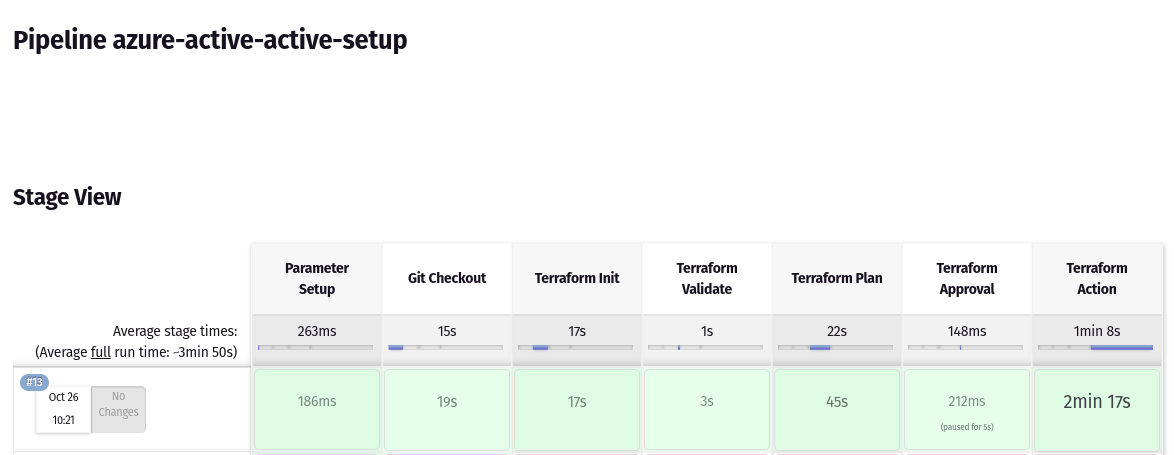Click the Git Checkout column header
The height and width of the screenshot is (455, 1174).
(x=447, y=278)
